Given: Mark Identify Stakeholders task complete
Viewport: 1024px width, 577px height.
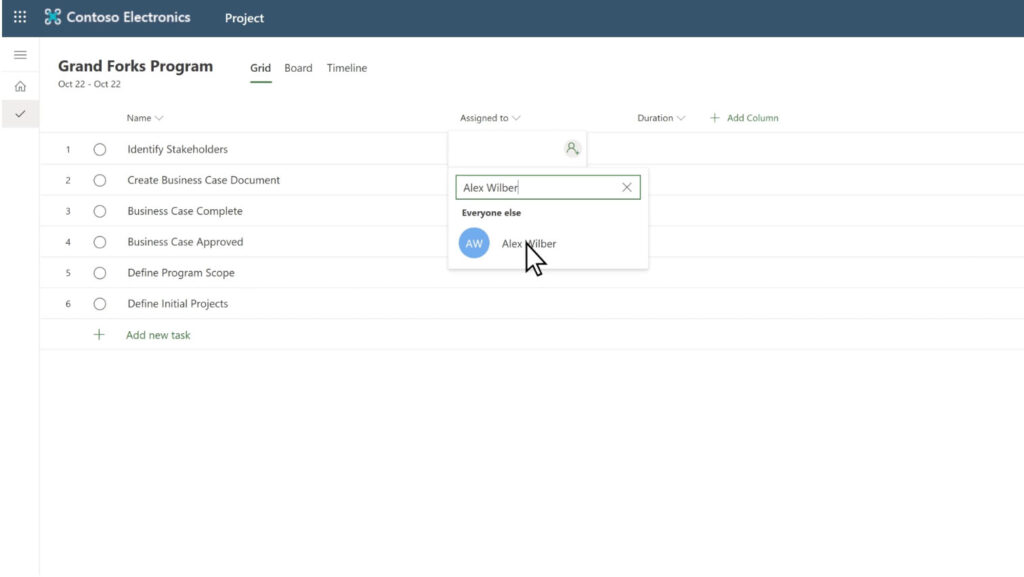Looking at the screenshot, I should (99, 148).
